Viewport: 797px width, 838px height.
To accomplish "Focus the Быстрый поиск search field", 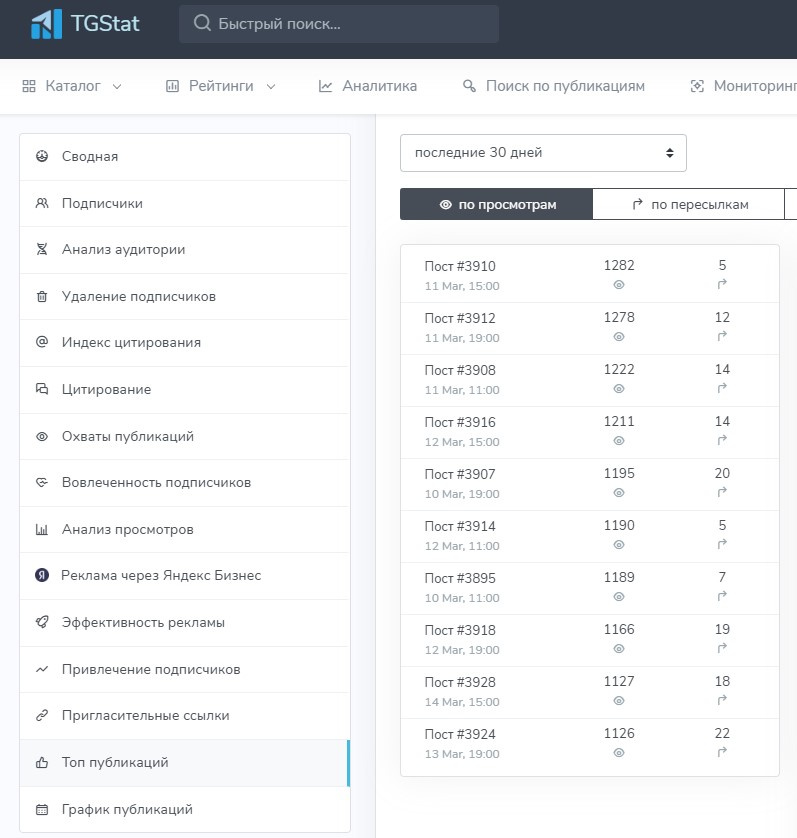I will point(339,24).
